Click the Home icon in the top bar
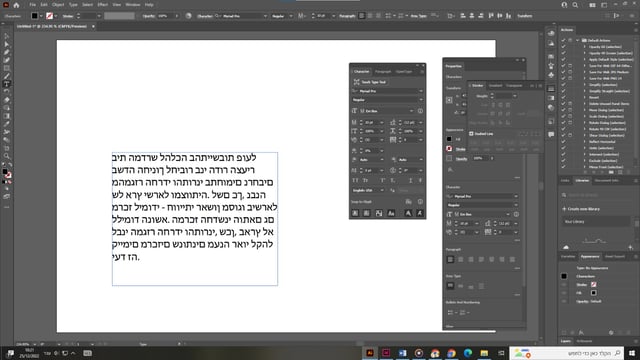This screenshot has height=360, width=640. [x=16, y=5]
